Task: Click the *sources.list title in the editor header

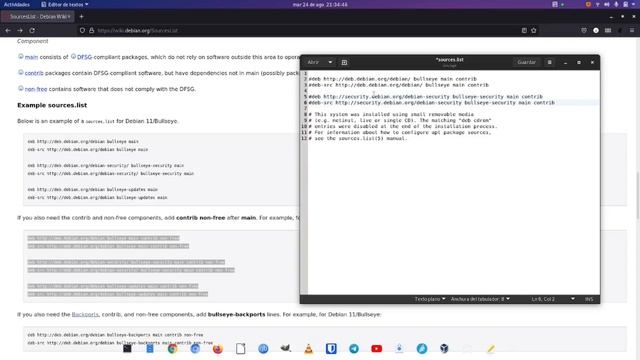Action: coord(449,60)
